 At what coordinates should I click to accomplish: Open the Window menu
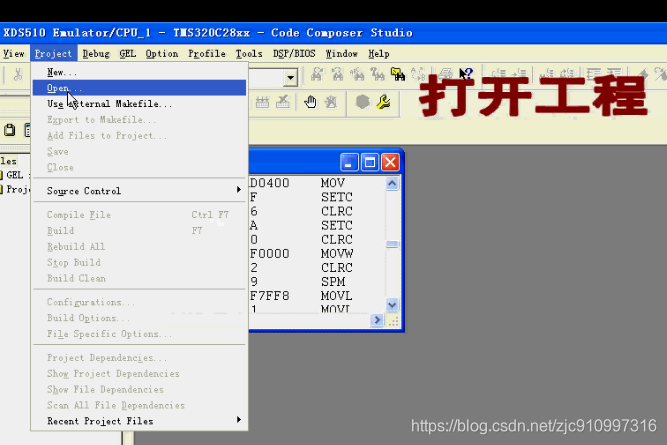pos(342,54)
